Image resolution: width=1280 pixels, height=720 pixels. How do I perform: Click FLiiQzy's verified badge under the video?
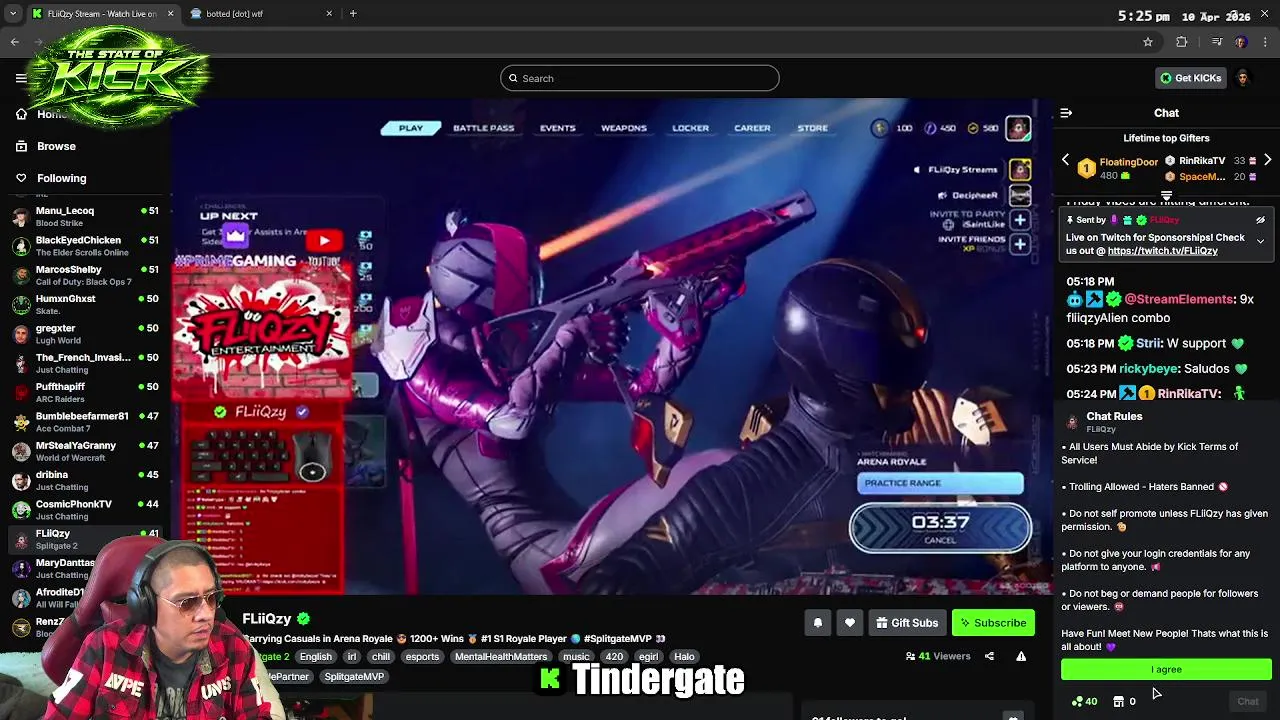[x=303, y=619]
